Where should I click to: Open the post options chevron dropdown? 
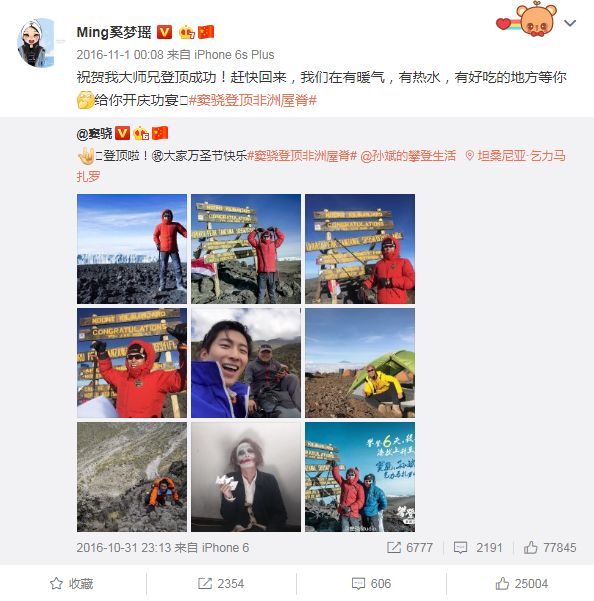tap(570, 23)
